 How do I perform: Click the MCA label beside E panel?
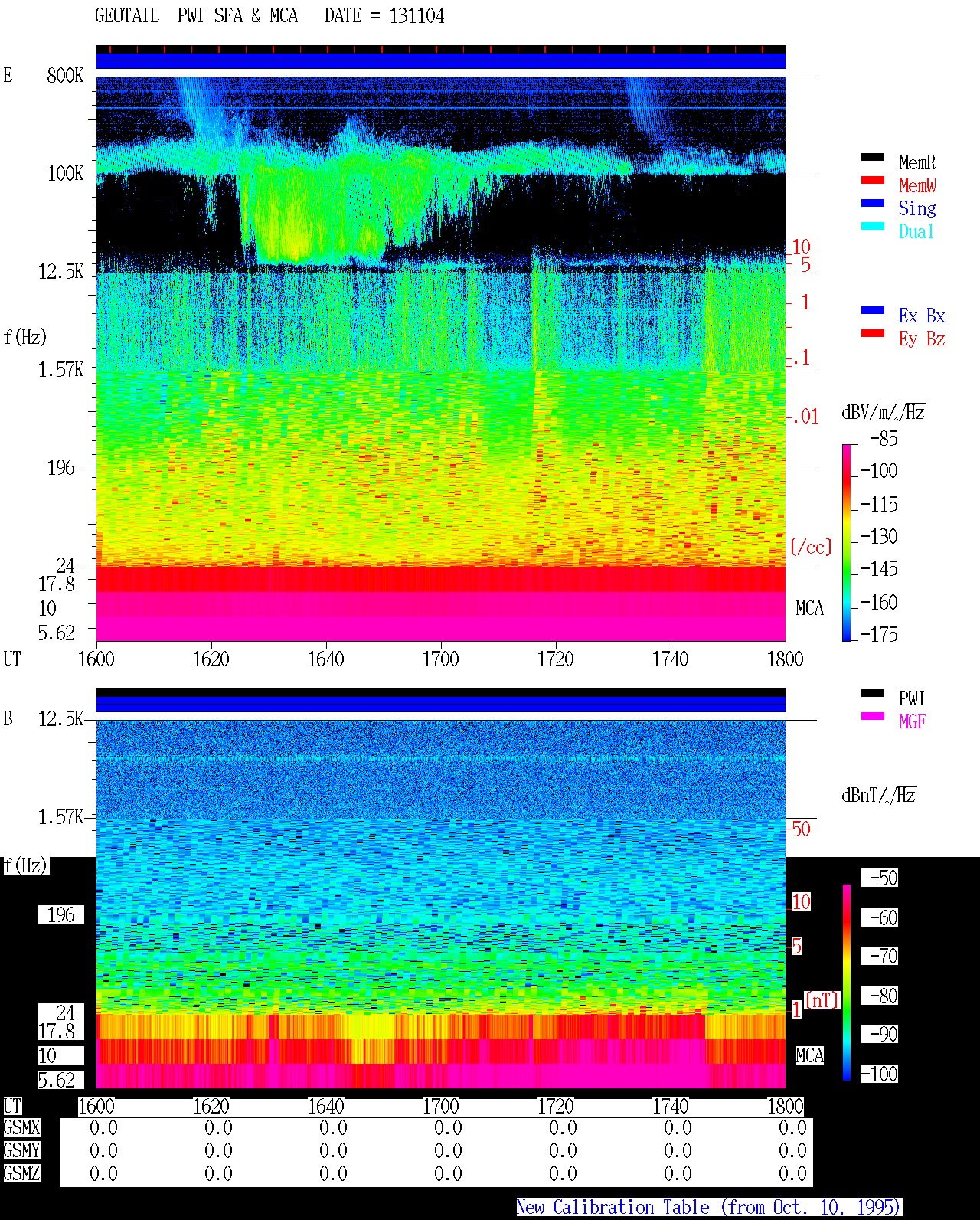[810, 609]
